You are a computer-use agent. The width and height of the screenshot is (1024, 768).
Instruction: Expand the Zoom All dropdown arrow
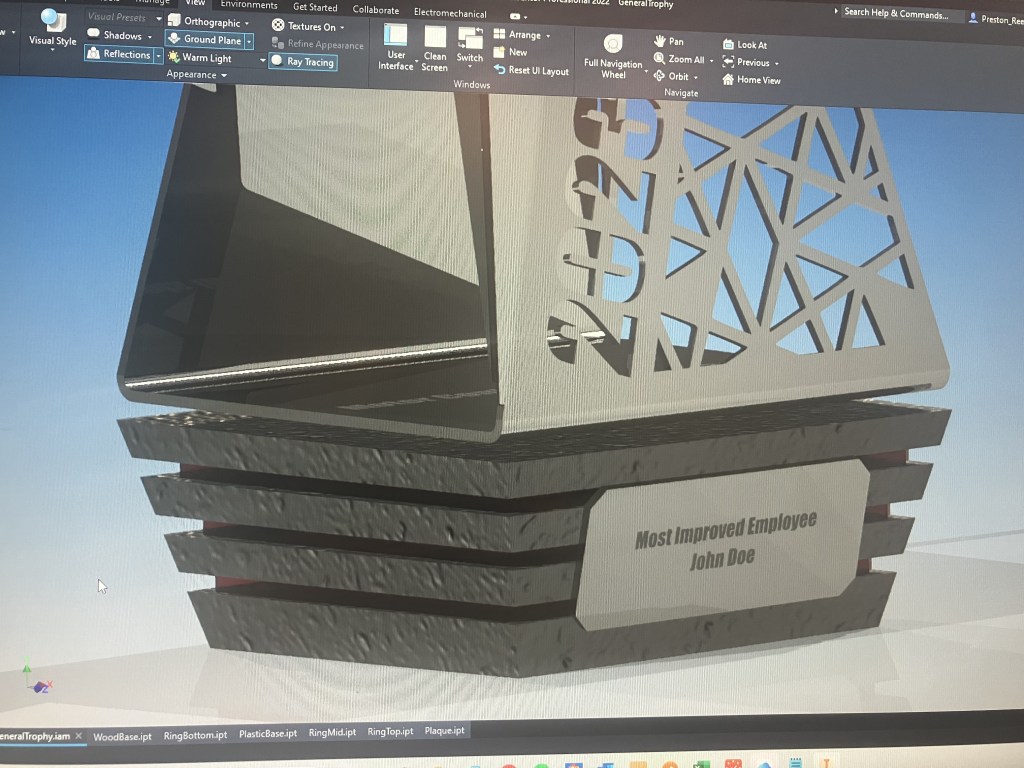coord(711,60)
